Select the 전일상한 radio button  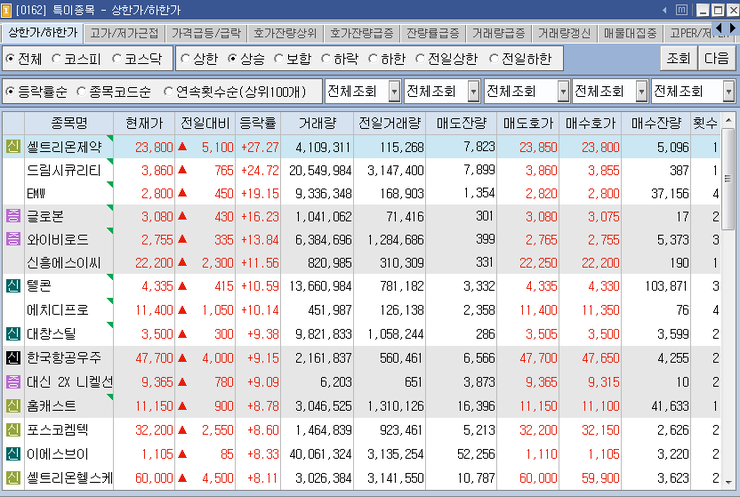420,59
